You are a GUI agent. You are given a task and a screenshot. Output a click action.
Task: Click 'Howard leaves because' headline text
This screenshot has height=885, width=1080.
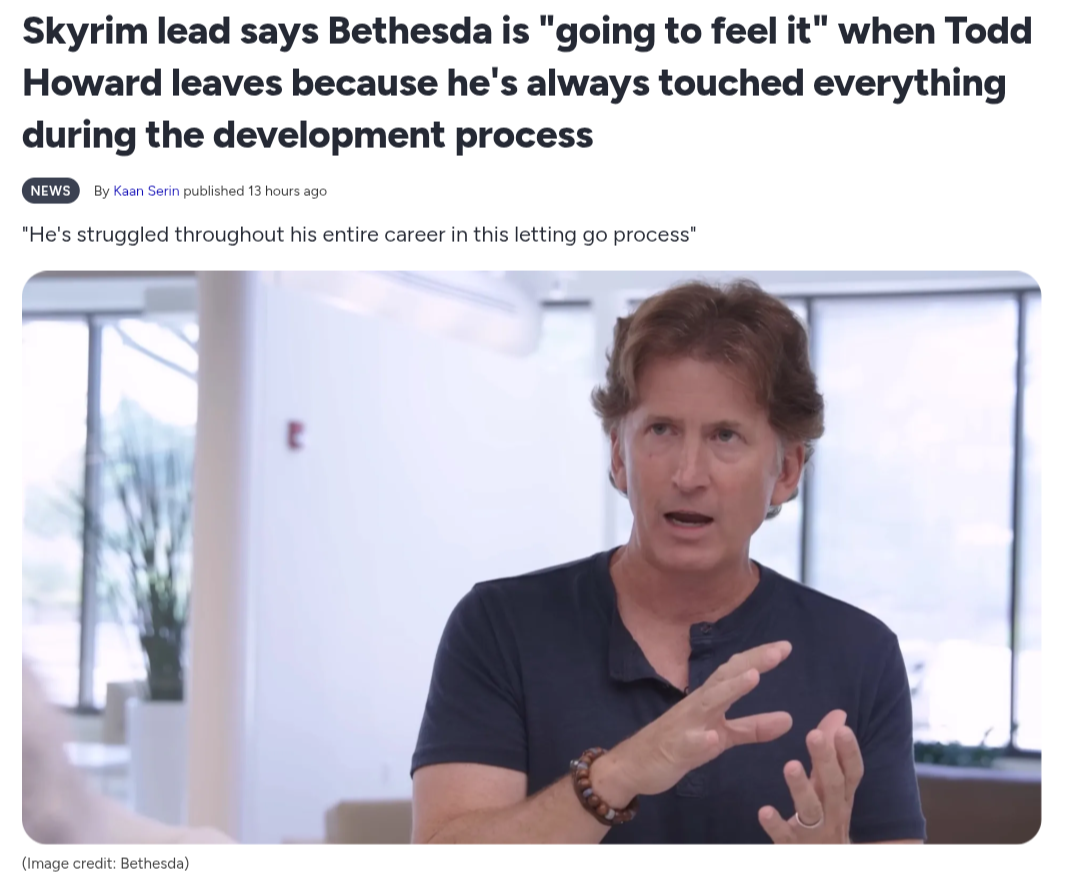point(230,83)
